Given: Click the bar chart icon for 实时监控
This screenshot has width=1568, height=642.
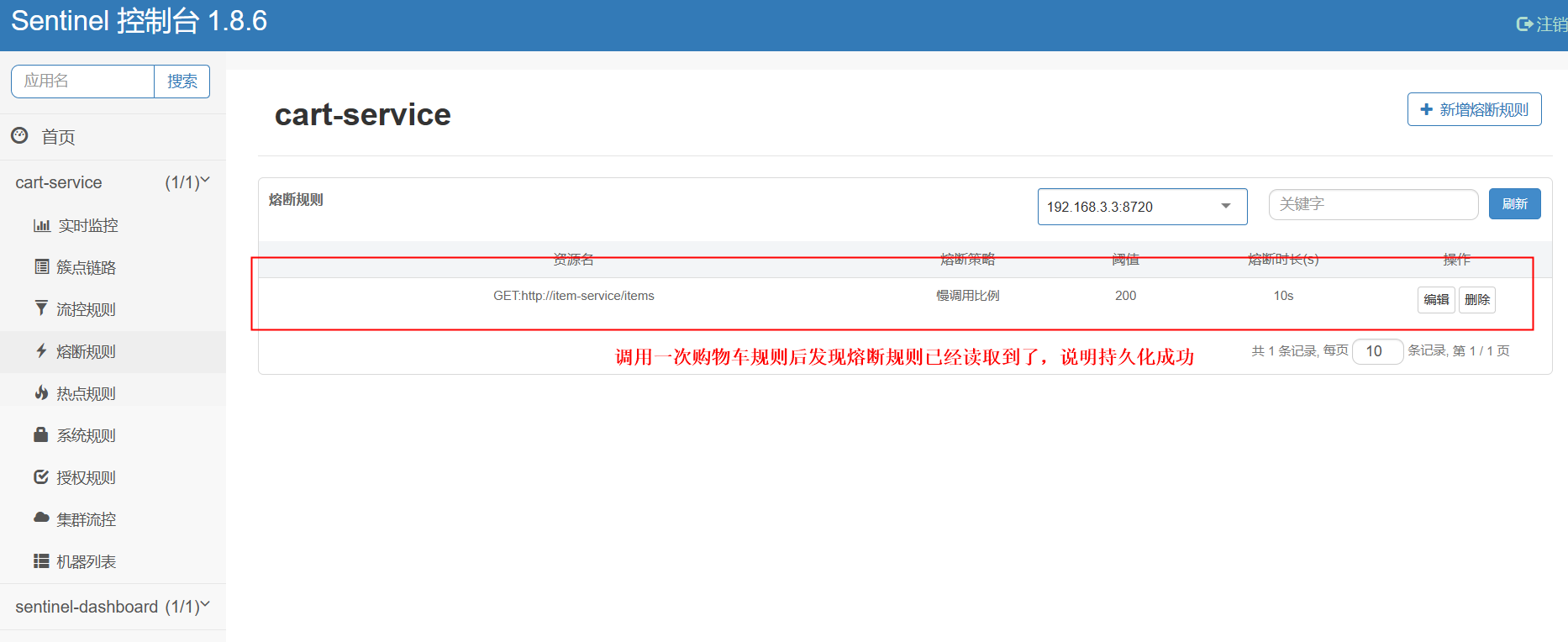Looking at the screenshot, I should pos(41,225).
